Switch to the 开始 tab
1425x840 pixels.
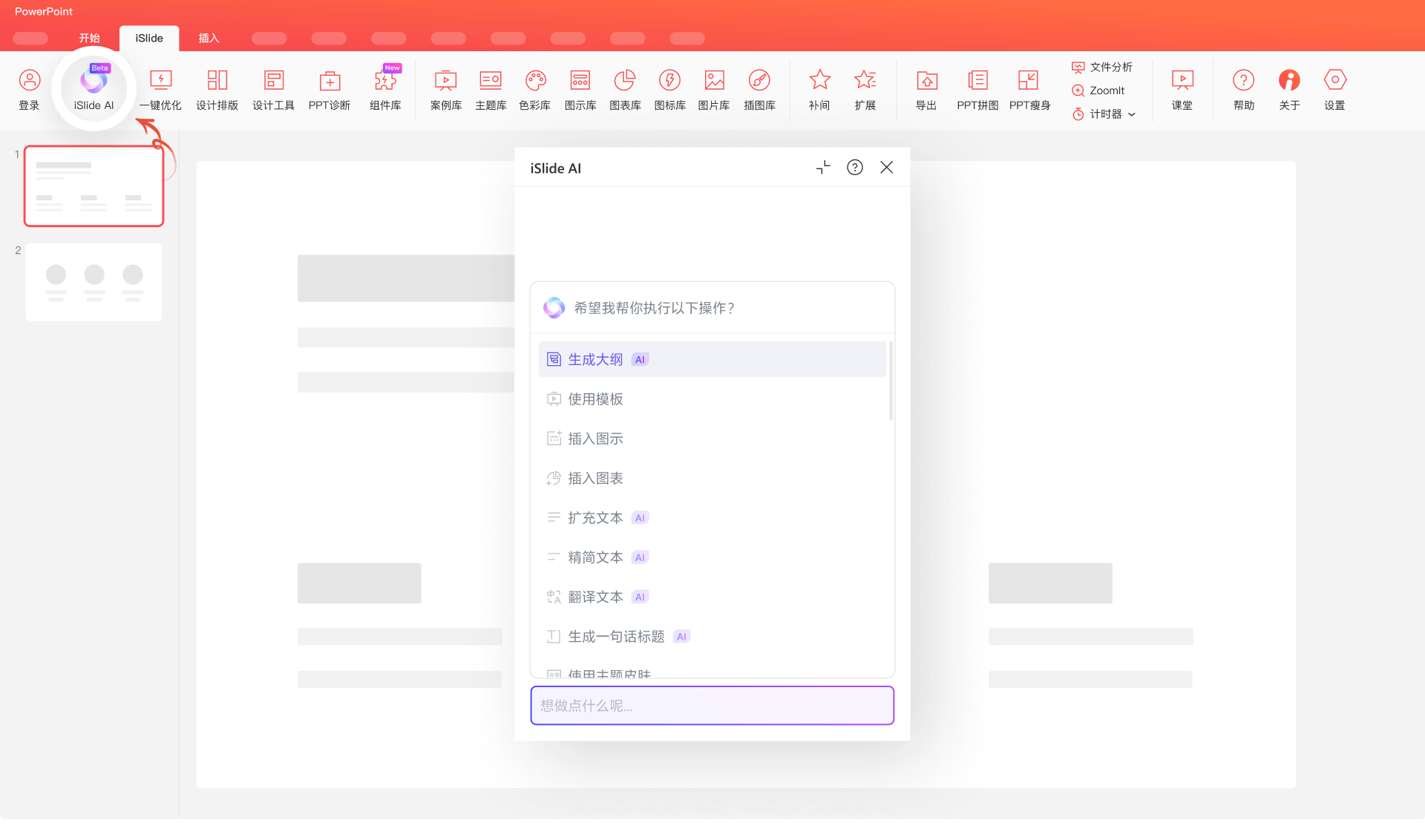pos(90,38)
